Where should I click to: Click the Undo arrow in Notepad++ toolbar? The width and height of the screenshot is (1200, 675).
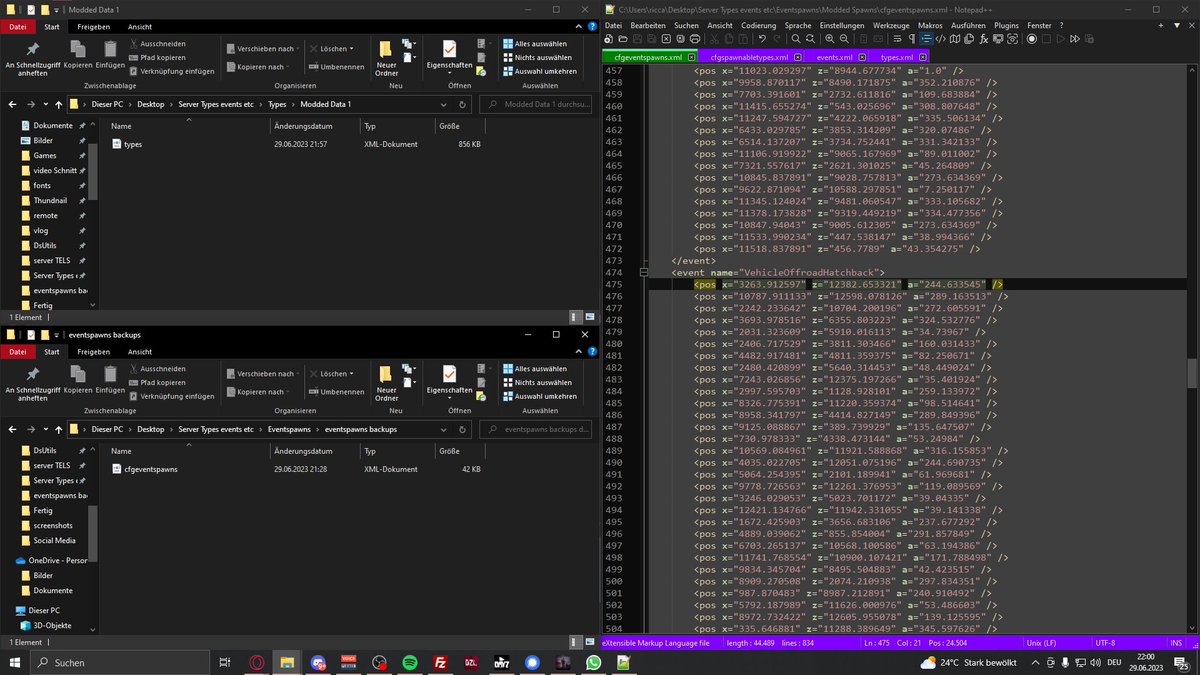[761, 39]
